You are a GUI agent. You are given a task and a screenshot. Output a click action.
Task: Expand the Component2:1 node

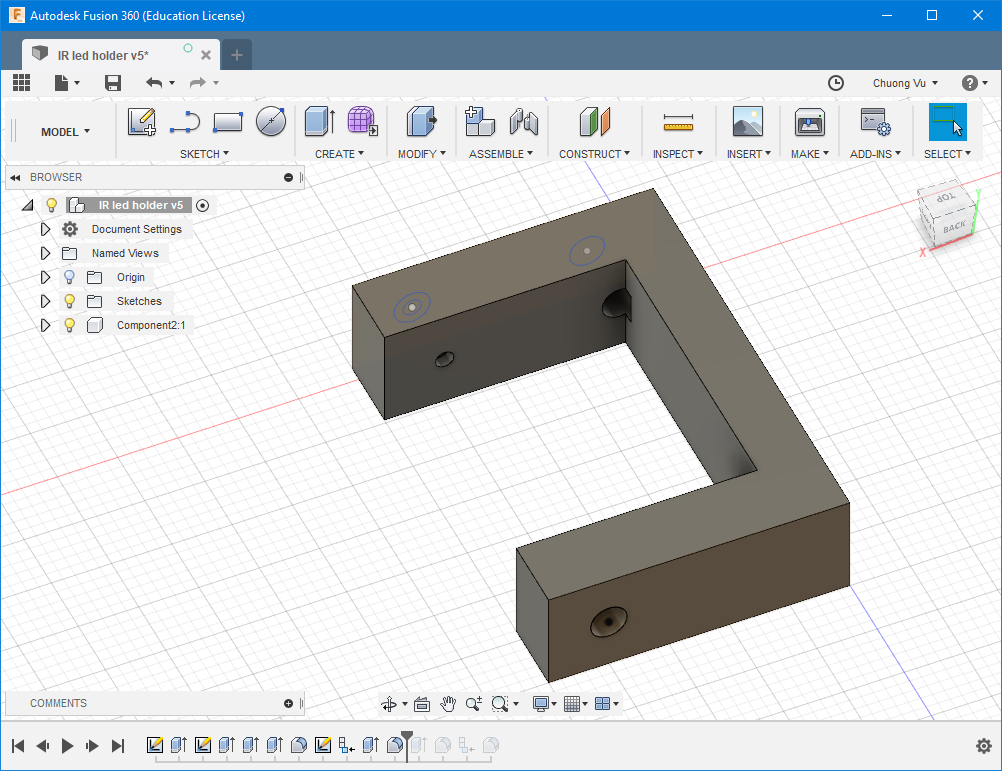45,325
